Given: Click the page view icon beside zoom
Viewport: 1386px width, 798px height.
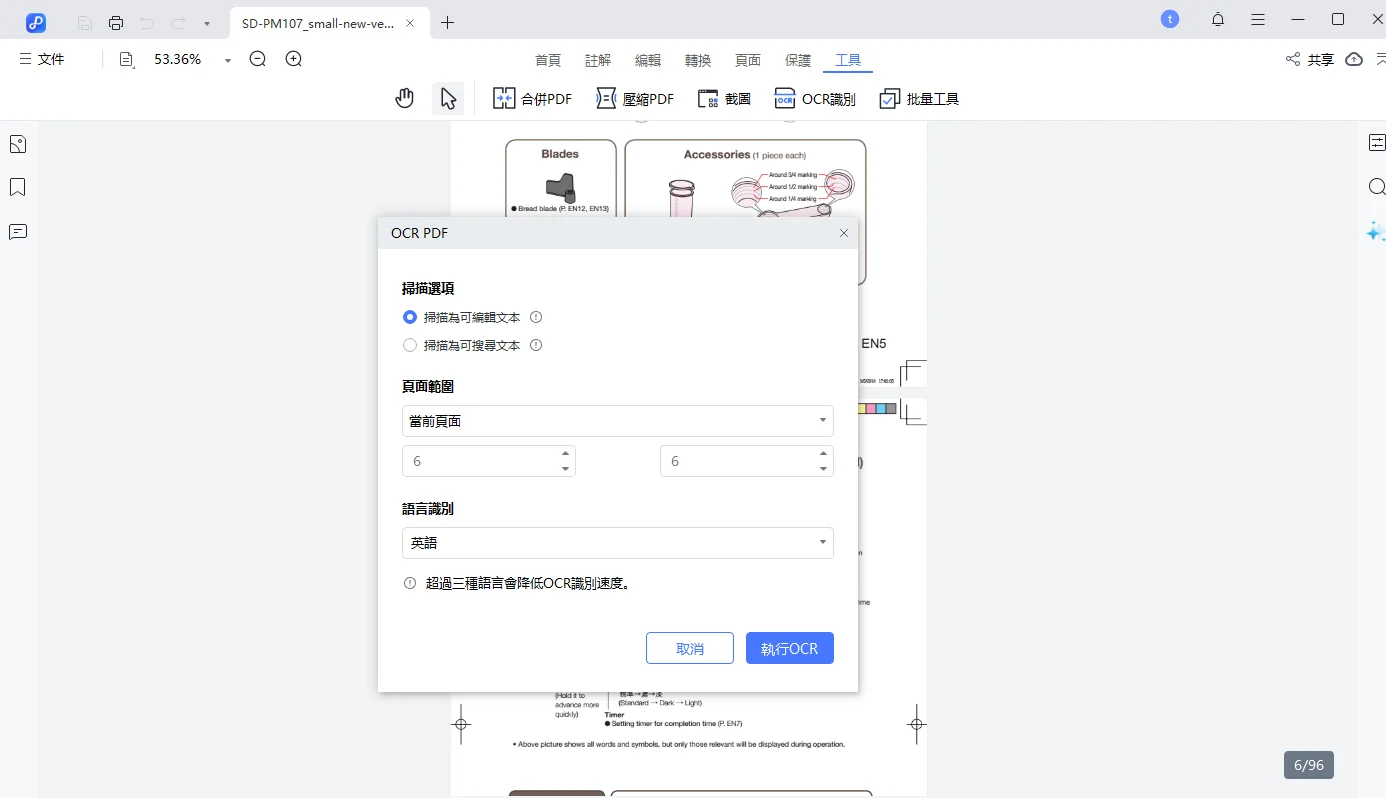Looking at the screenshot, I should pos(127,60).
